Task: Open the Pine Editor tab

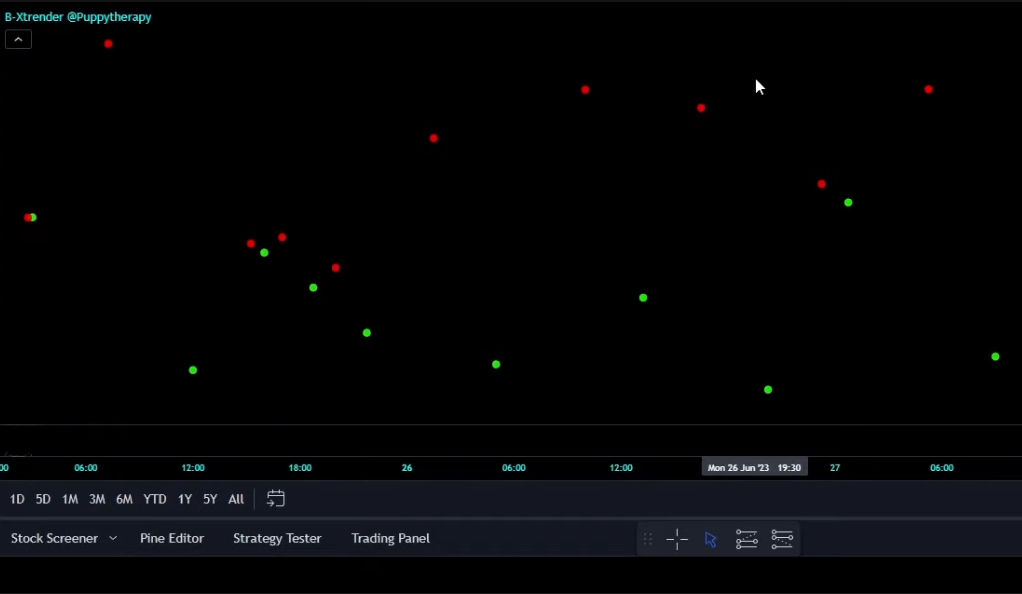Action: (x=172, y=539)
